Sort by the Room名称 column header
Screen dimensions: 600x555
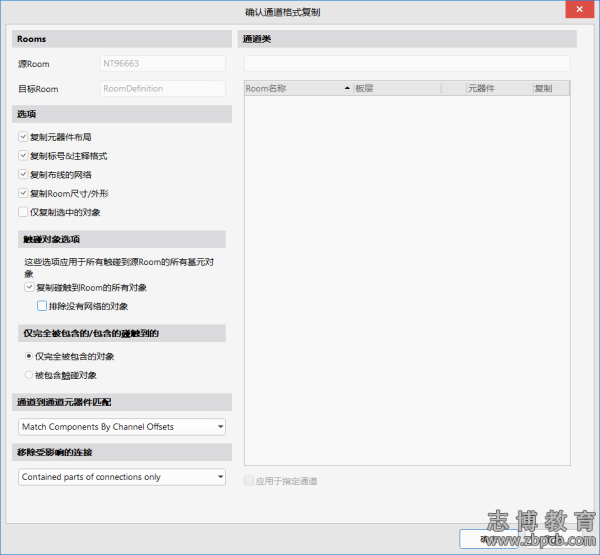299,88
